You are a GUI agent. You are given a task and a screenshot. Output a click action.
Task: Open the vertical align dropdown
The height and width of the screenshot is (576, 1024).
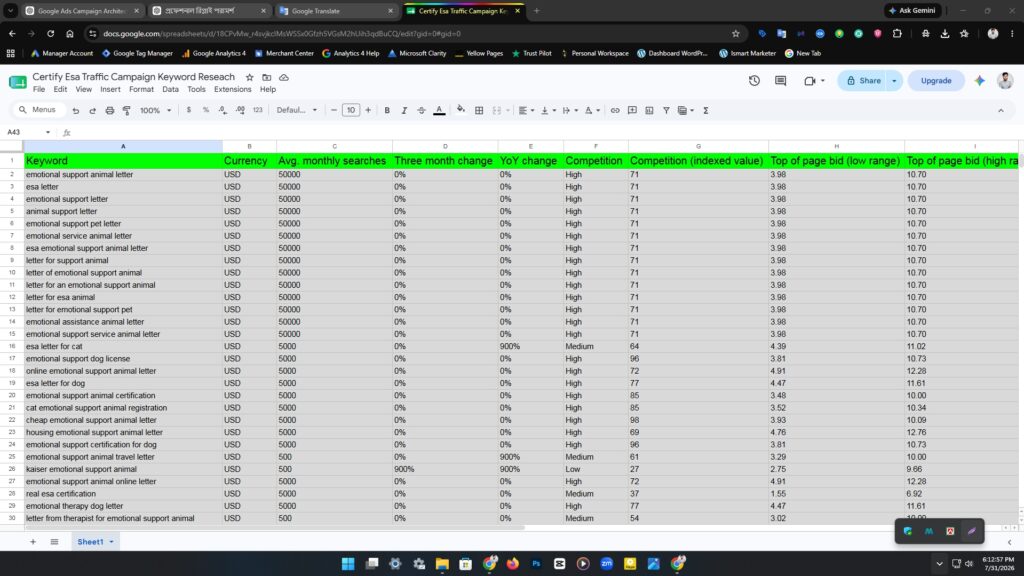(548, 110)
